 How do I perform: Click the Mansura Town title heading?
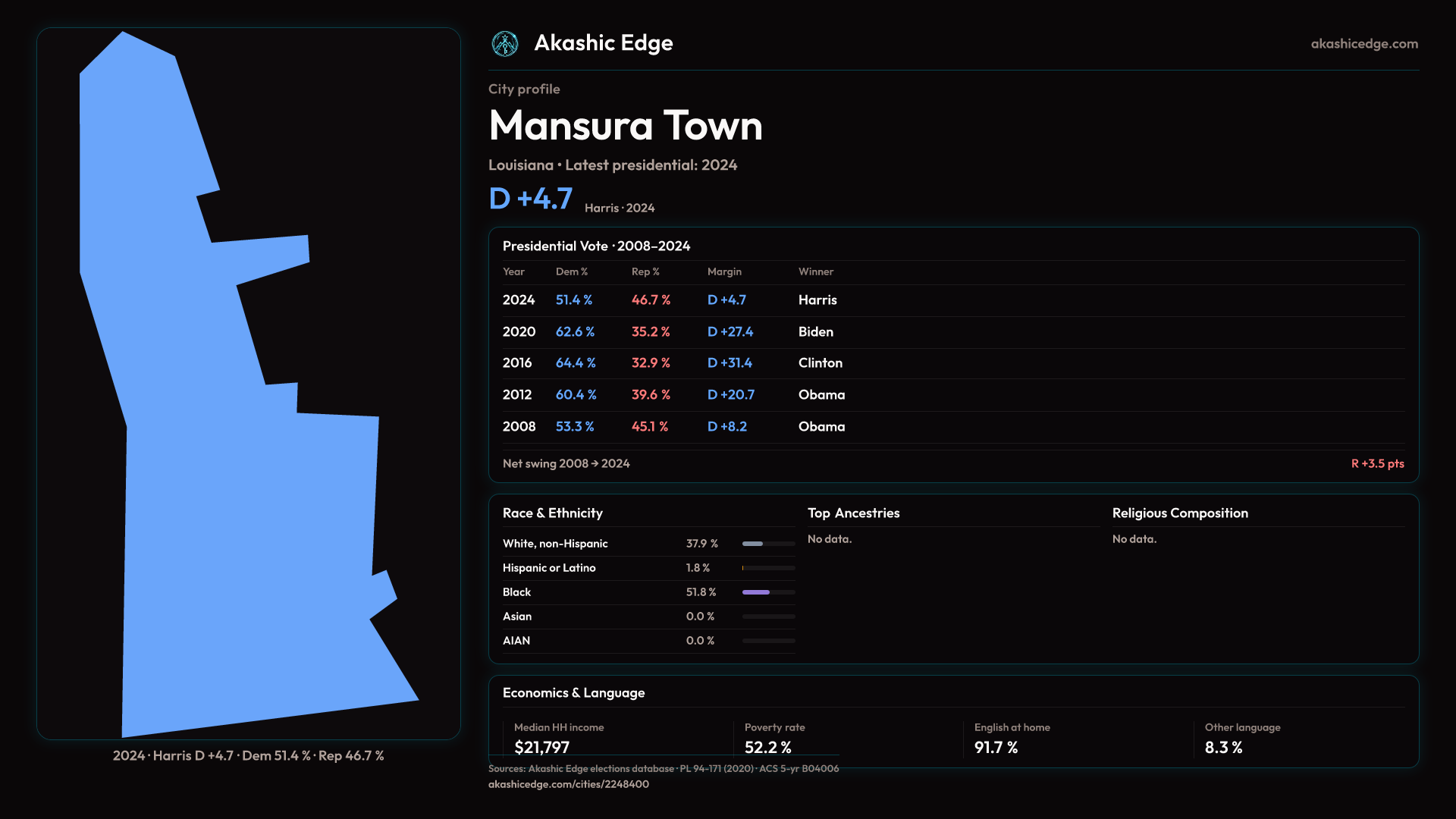625,126
